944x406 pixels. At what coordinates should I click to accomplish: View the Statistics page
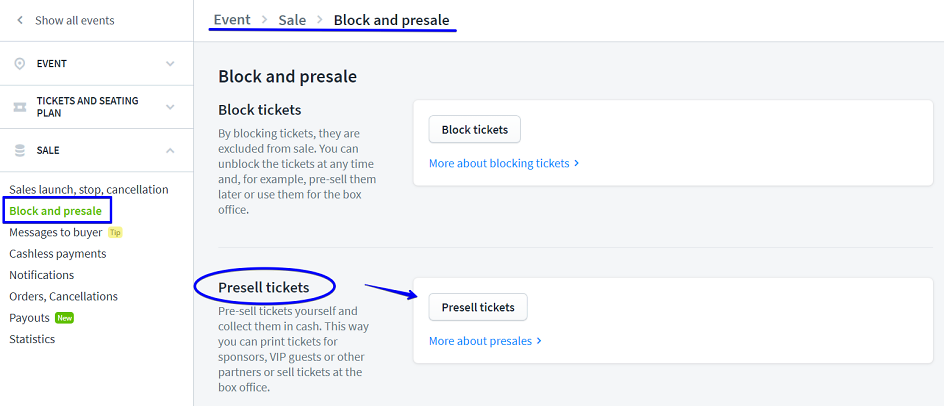coord(32,339)
